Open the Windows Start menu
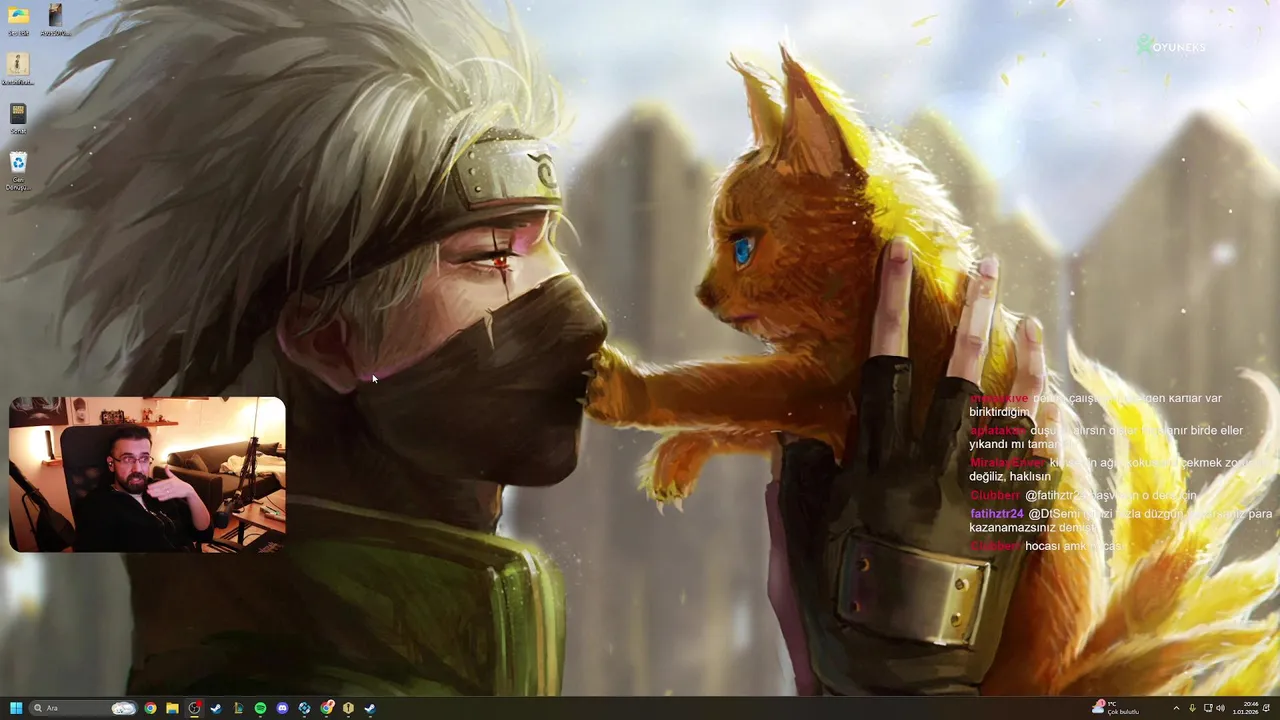This screenshot has height=720, width=1280. [x=16, y=708]
